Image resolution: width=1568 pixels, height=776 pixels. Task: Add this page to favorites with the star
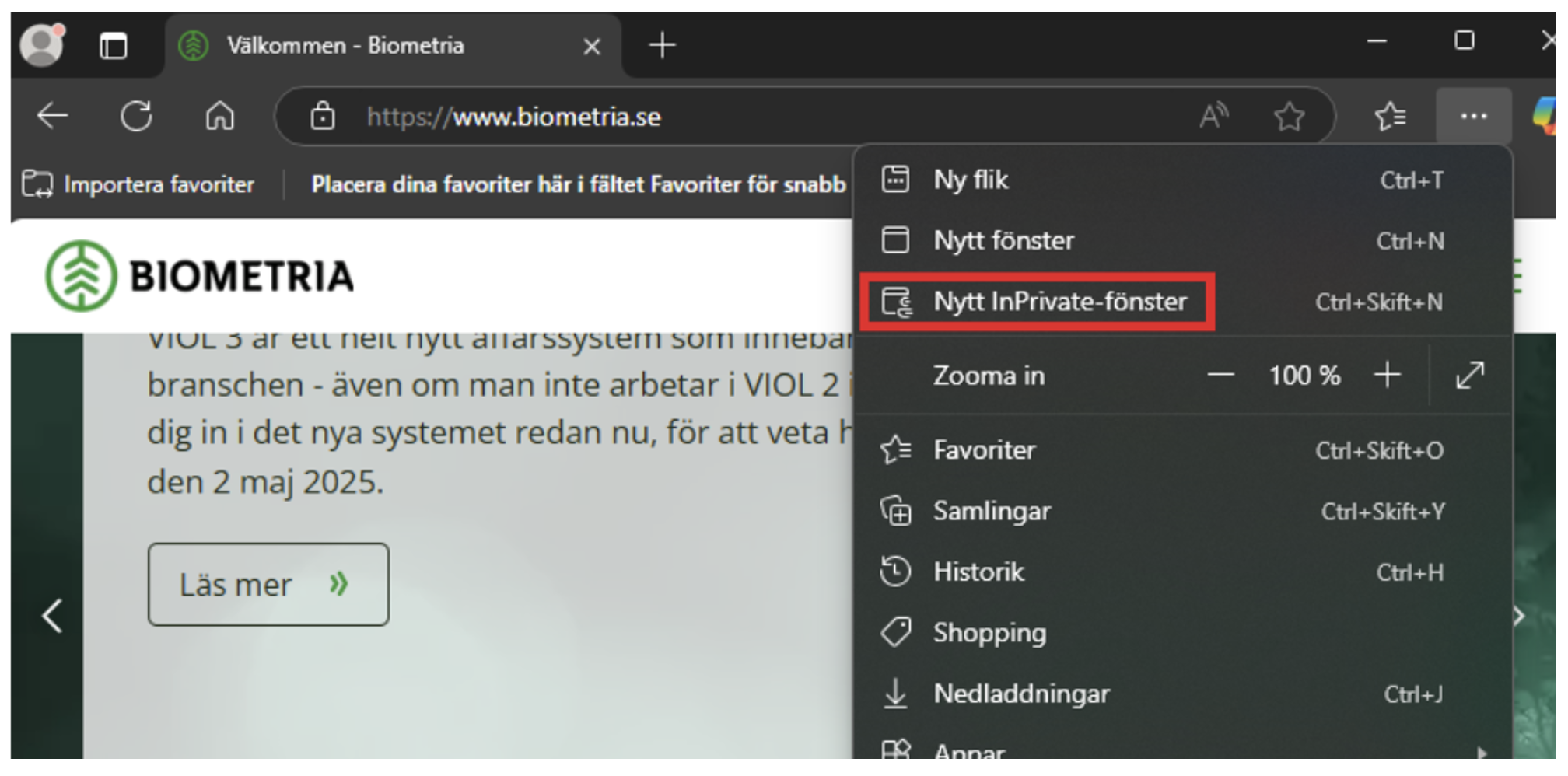[1289, 117]
